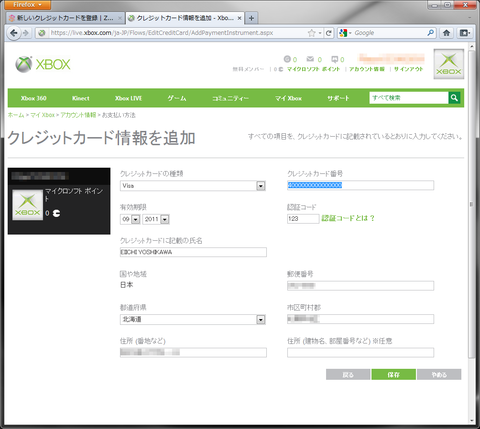Viewport: 480px width, 429px height.
Task: Click the 市区町村郡 city field
Action: point(360,319)
